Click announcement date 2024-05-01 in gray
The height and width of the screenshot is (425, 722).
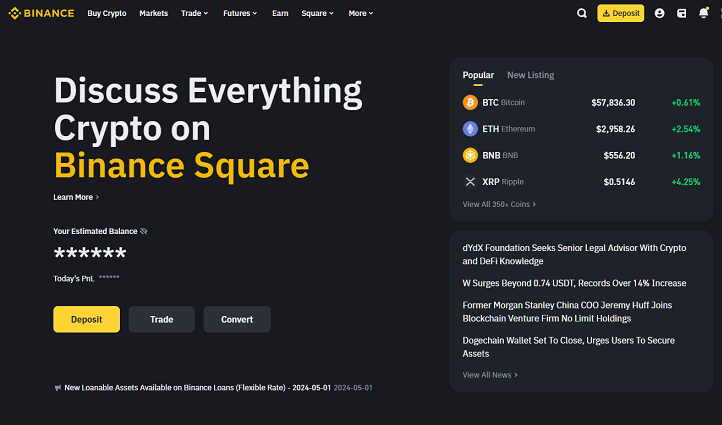(x=353, y=388)
